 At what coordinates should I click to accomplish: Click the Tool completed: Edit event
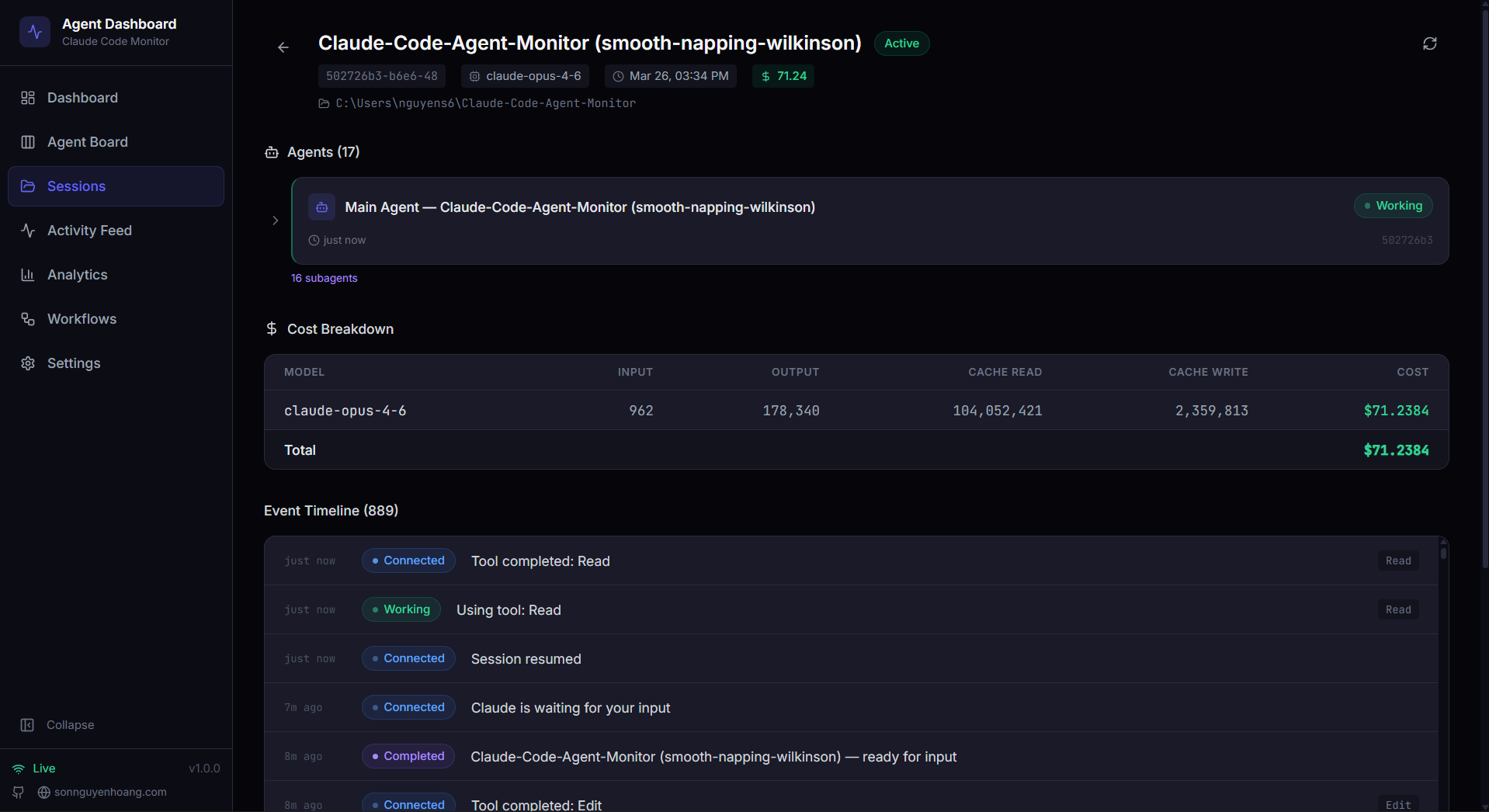click(x=536, y=805)
